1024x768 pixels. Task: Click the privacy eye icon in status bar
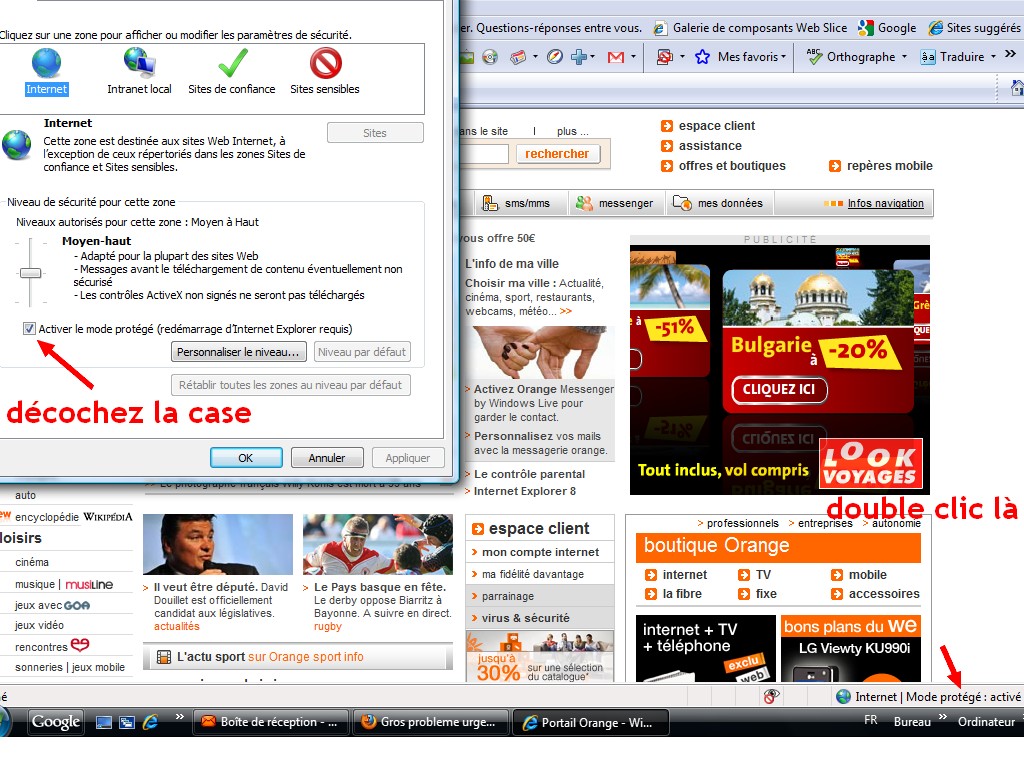pyautogui.click(x=771, y=696)
